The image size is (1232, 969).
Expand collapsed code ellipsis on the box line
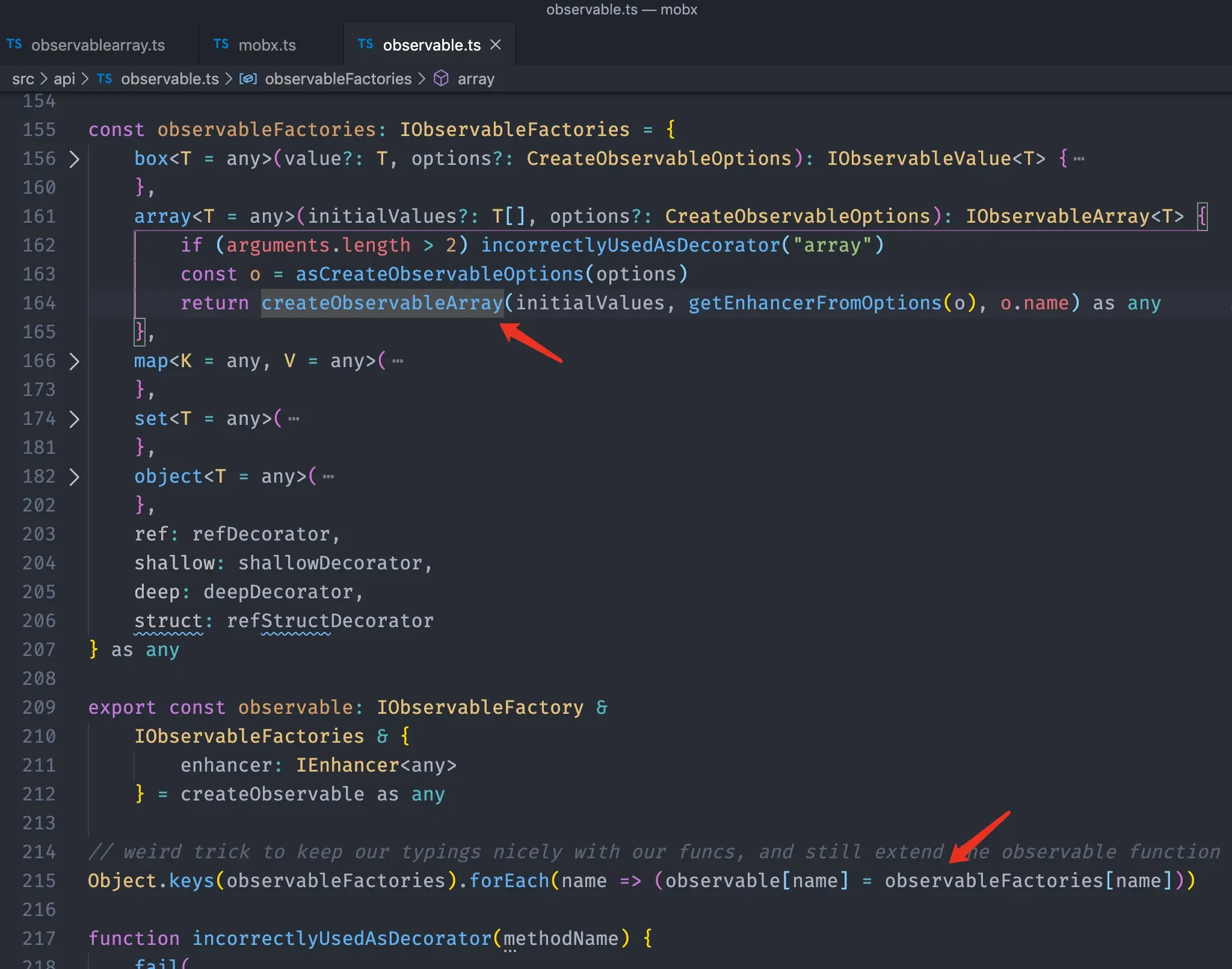point(1079,158)
